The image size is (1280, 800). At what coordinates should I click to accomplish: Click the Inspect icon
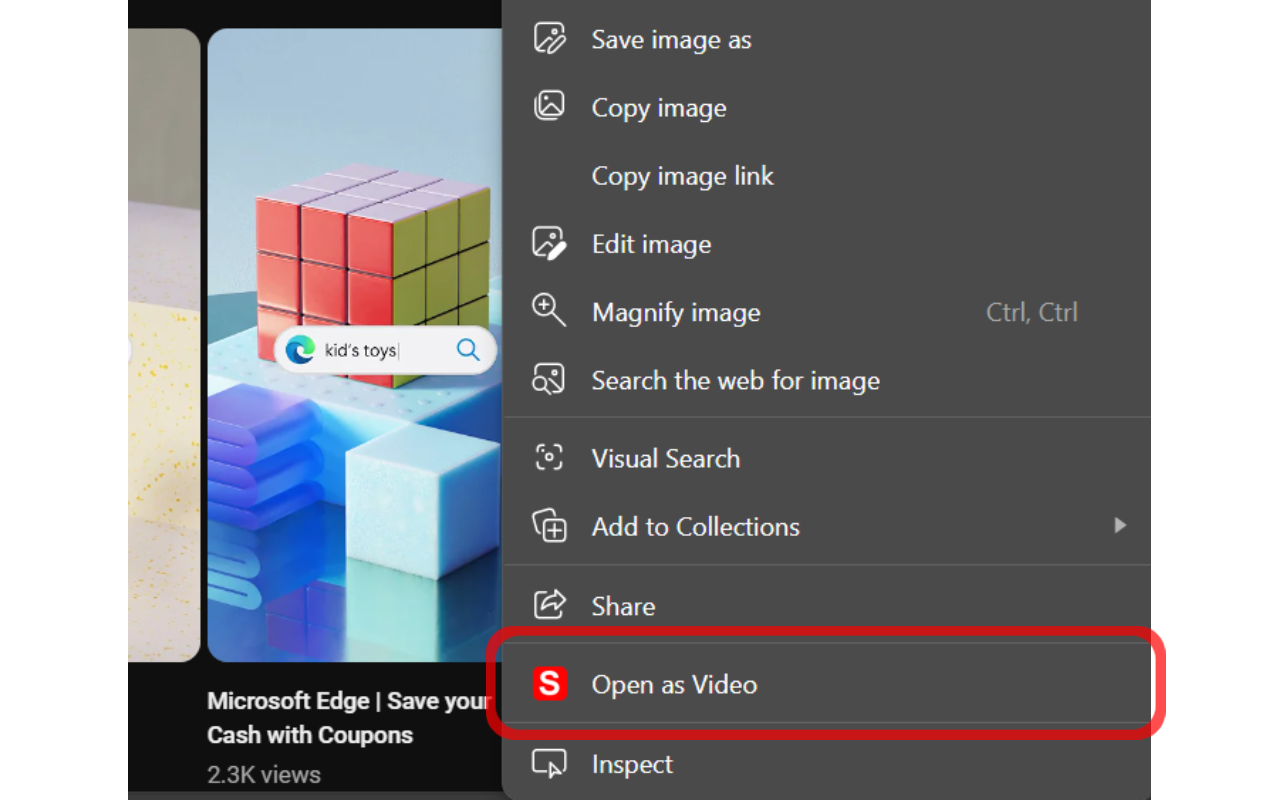[549, 764]
